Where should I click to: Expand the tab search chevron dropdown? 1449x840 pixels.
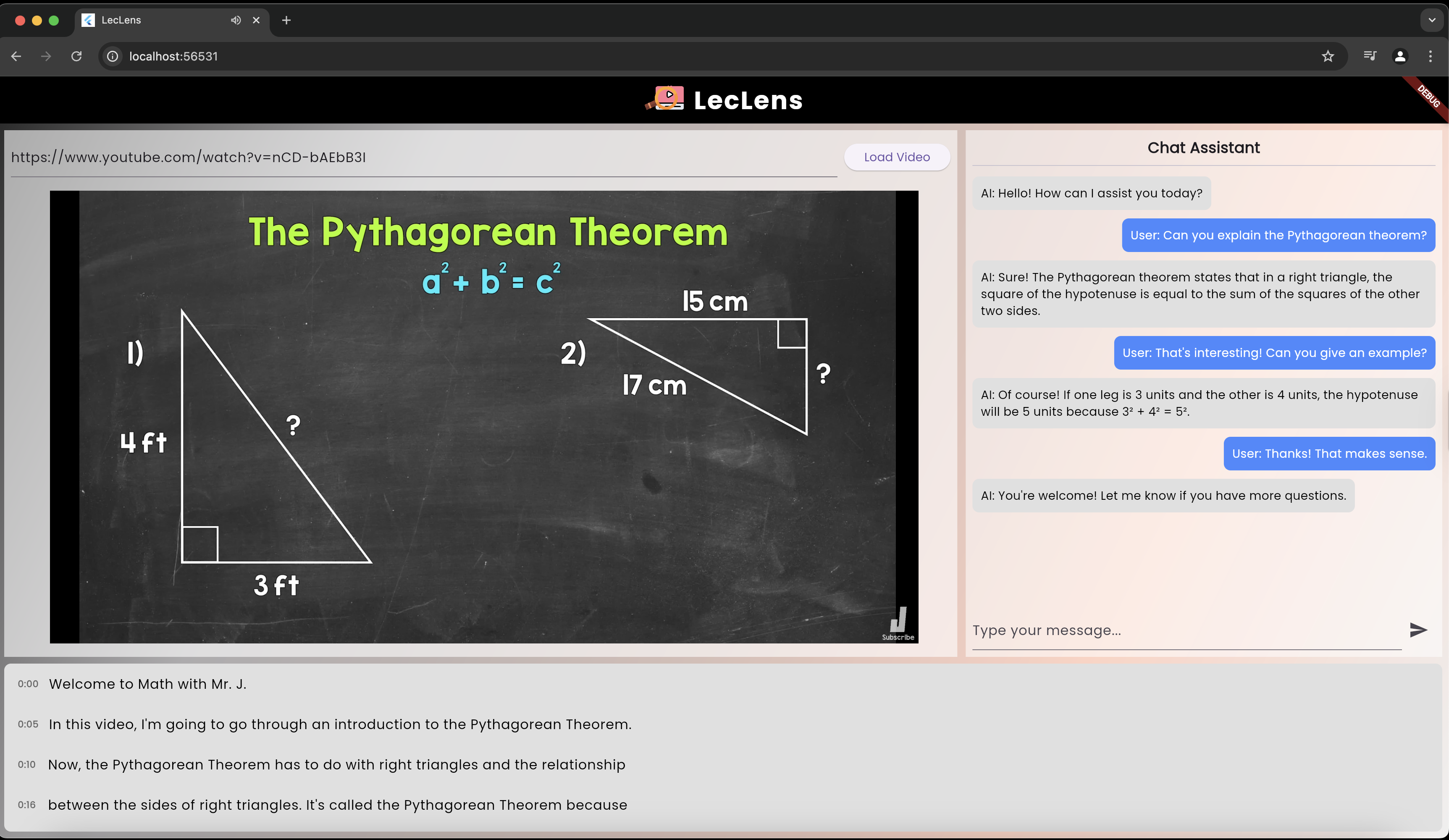[1432, 20]
